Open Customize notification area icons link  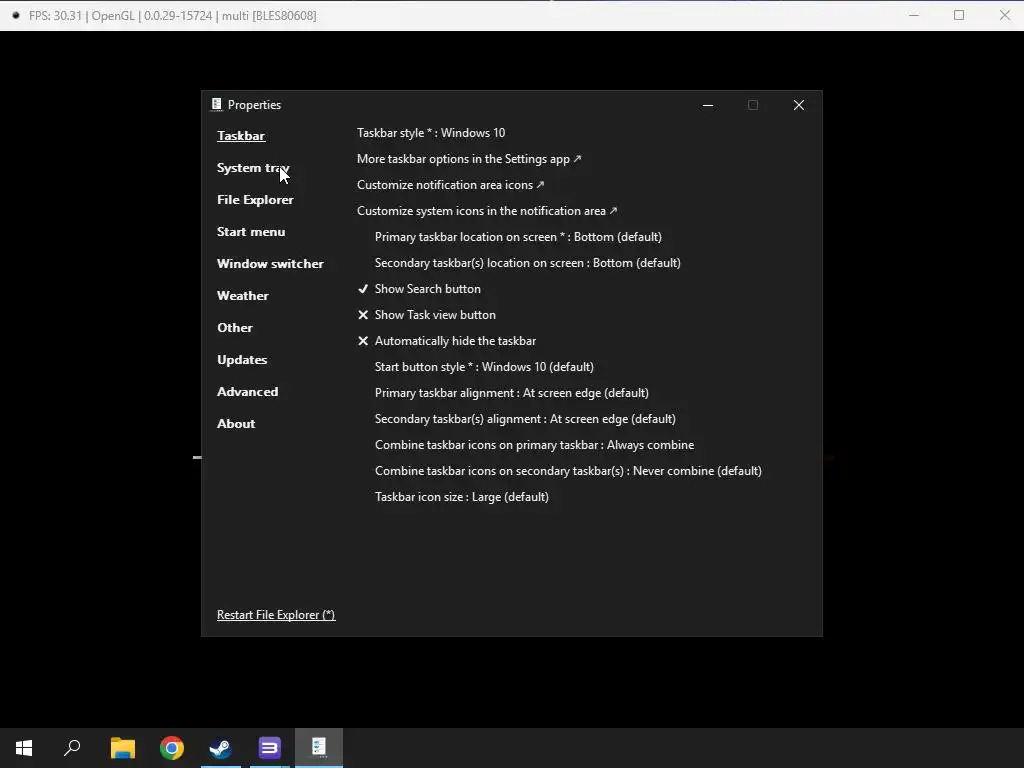[x=451, y=185]
